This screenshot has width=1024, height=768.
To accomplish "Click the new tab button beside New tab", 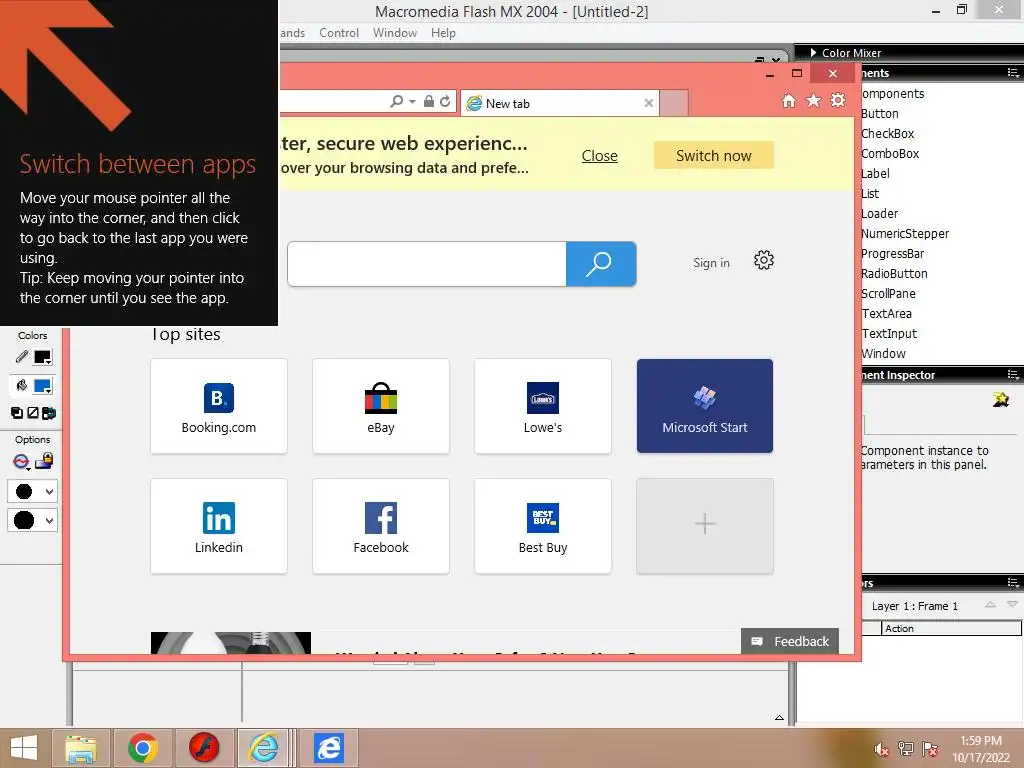I will tap(674, 103).
